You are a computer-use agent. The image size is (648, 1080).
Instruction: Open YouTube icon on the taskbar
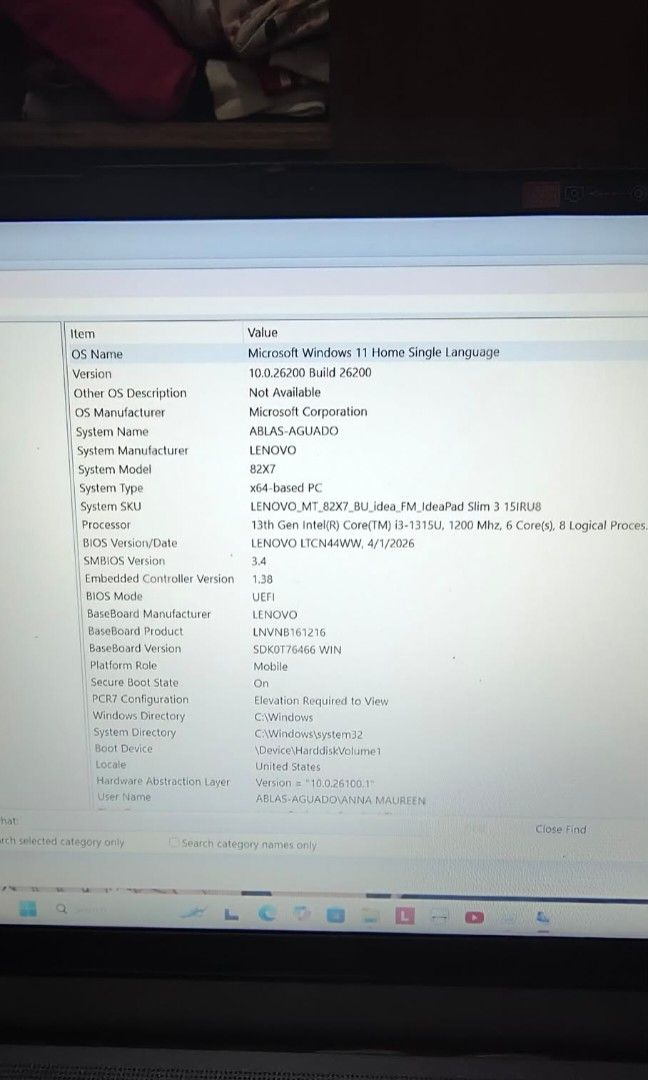474,917
